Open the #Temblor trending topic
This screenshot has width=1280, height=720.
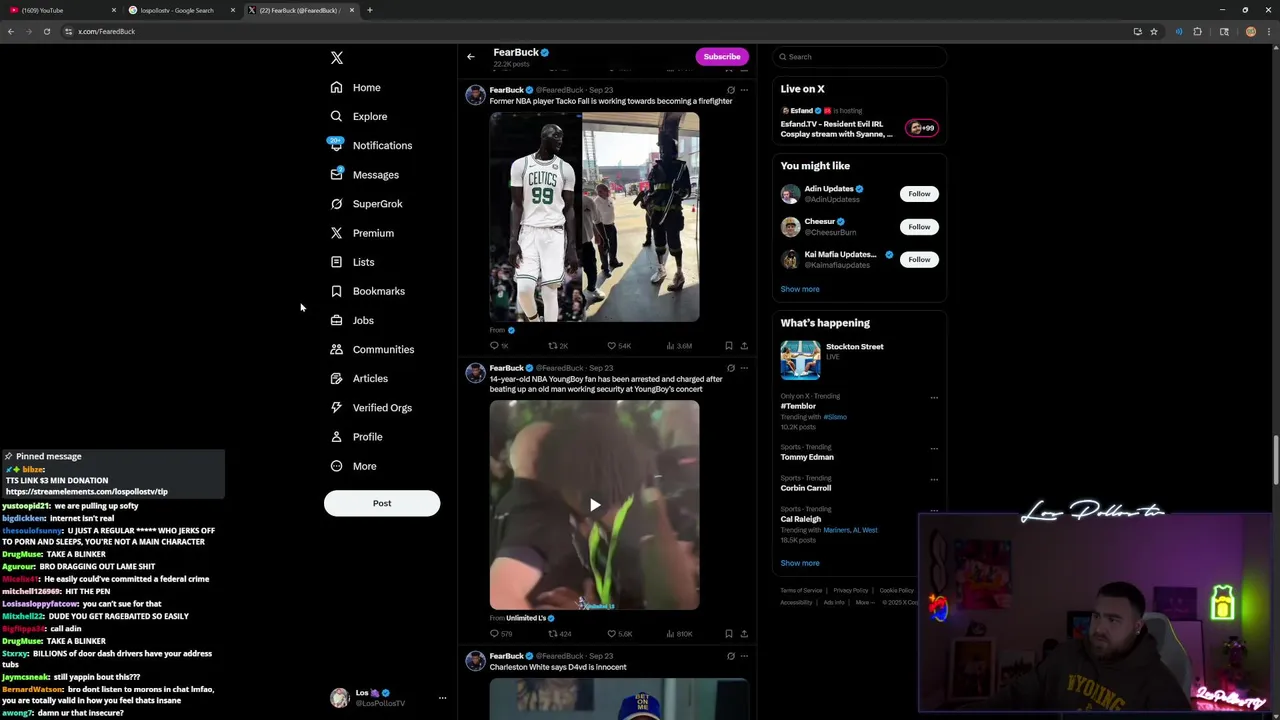[x=799, y=406]
